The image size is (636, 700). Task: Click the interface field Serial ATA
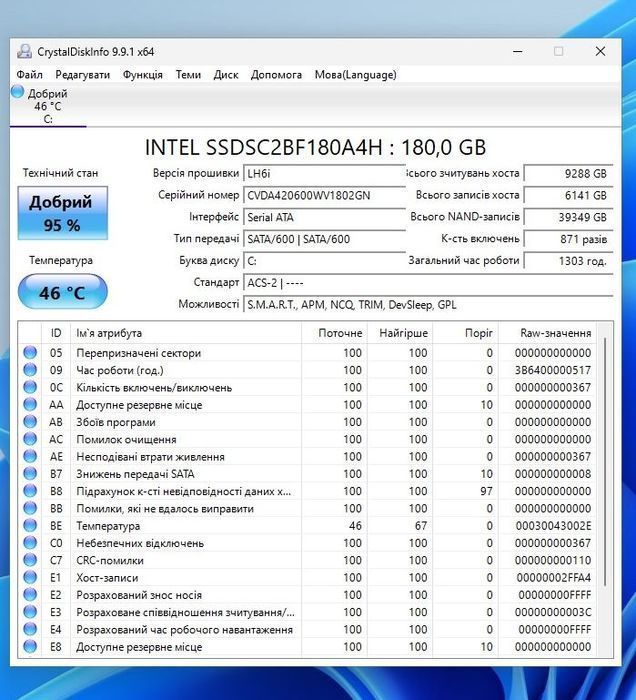(x=324, y=217)
